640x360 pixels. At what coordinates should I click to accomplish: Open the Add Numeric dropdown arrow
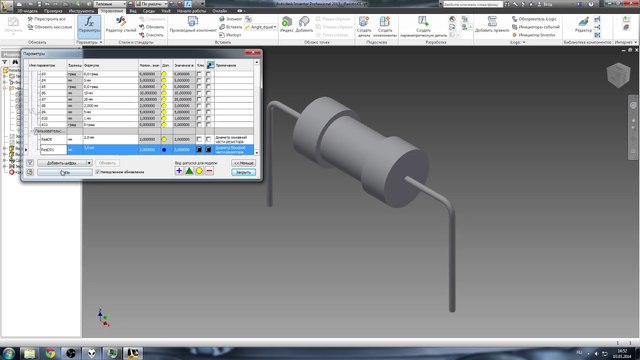89,163
